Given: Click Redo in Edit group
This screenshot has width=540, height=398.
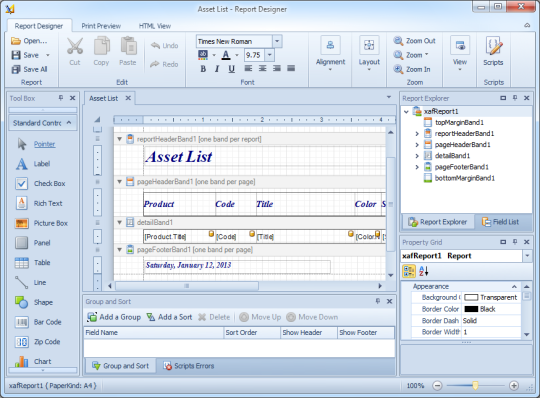Looking at the screenshot, I should pyautogui.click(x=164, y=64).
